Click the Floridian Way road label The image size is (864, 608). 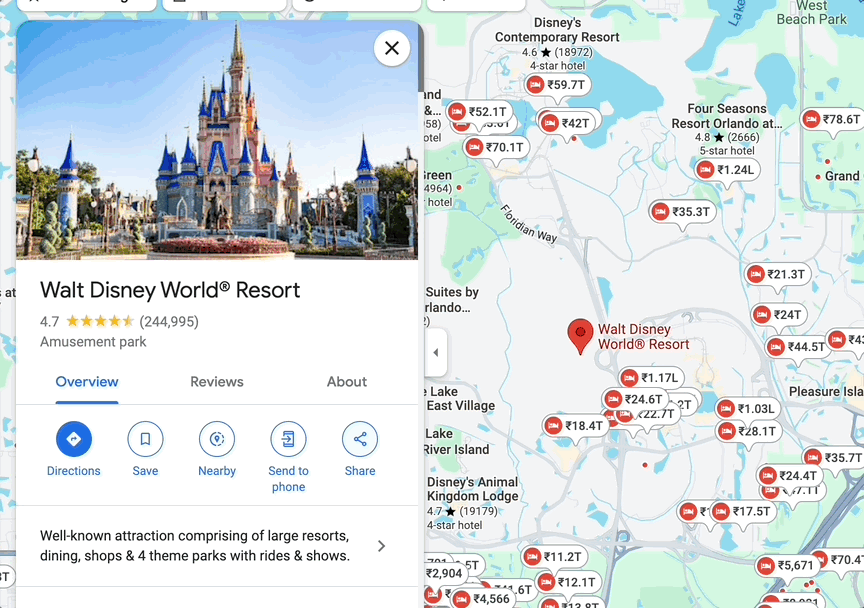coord(529,224)
